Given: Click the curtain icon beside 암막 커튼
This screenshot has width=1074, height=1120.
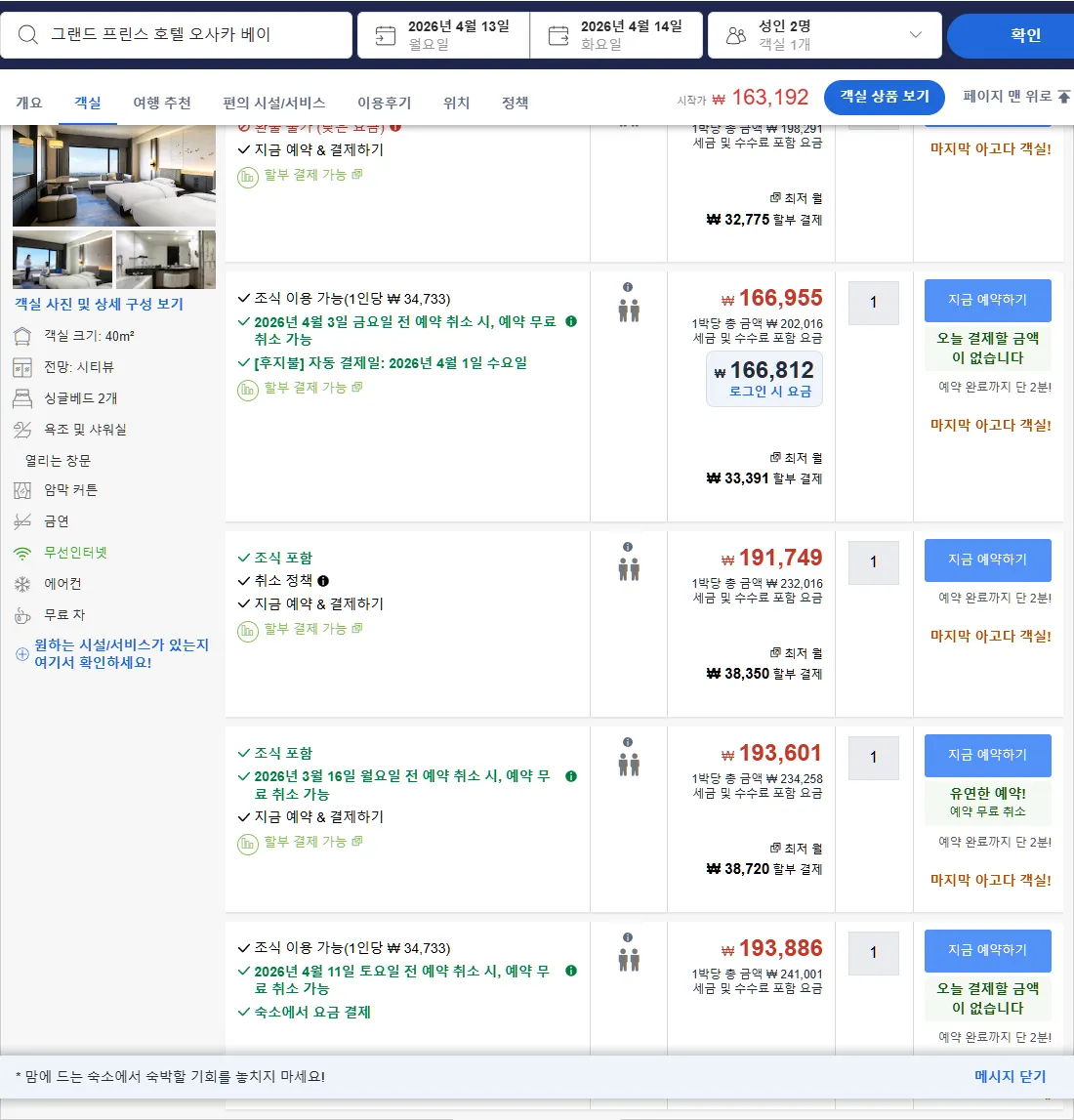Looking at the screenshot, I should [22, 490].
